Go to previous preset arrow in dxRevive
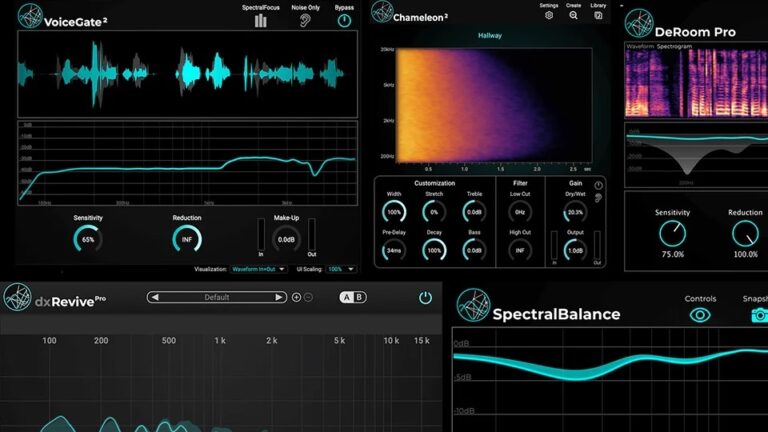The height and width of the screenshot is (432, 768). click(155, 297)
